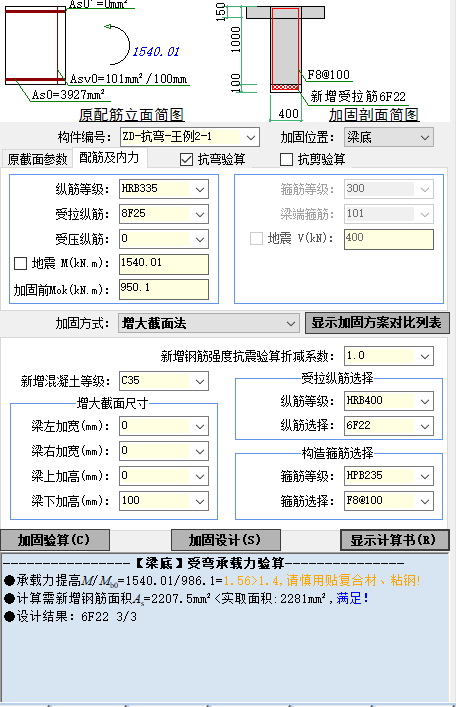456x707 pixels.
Task: Click the 加固剖面简图 title link
Action: coord(373,115)
